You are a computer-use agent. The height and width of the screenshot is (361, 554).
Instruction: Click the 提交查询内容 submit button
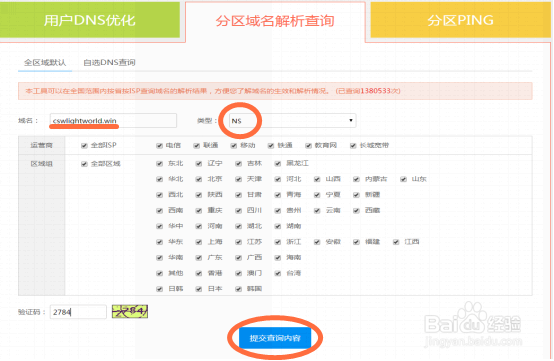(x=275, y=338)
